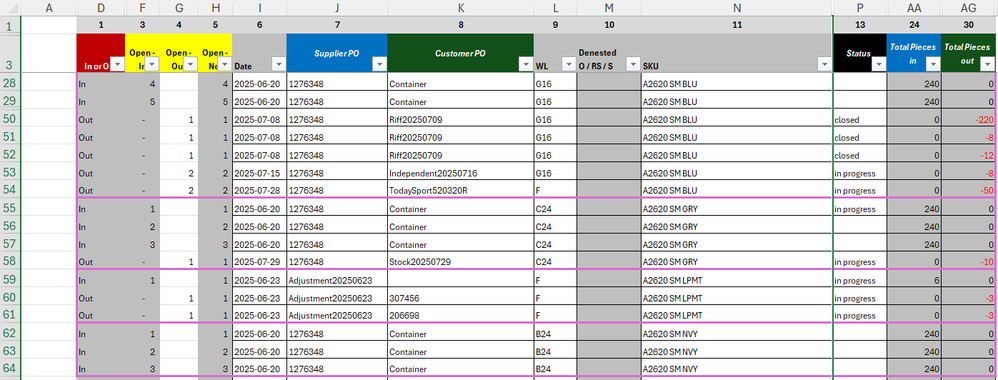This screenshot has height=380, width=998.
Task: Select Total Pieces in value '6'
Action: [914, 280]
